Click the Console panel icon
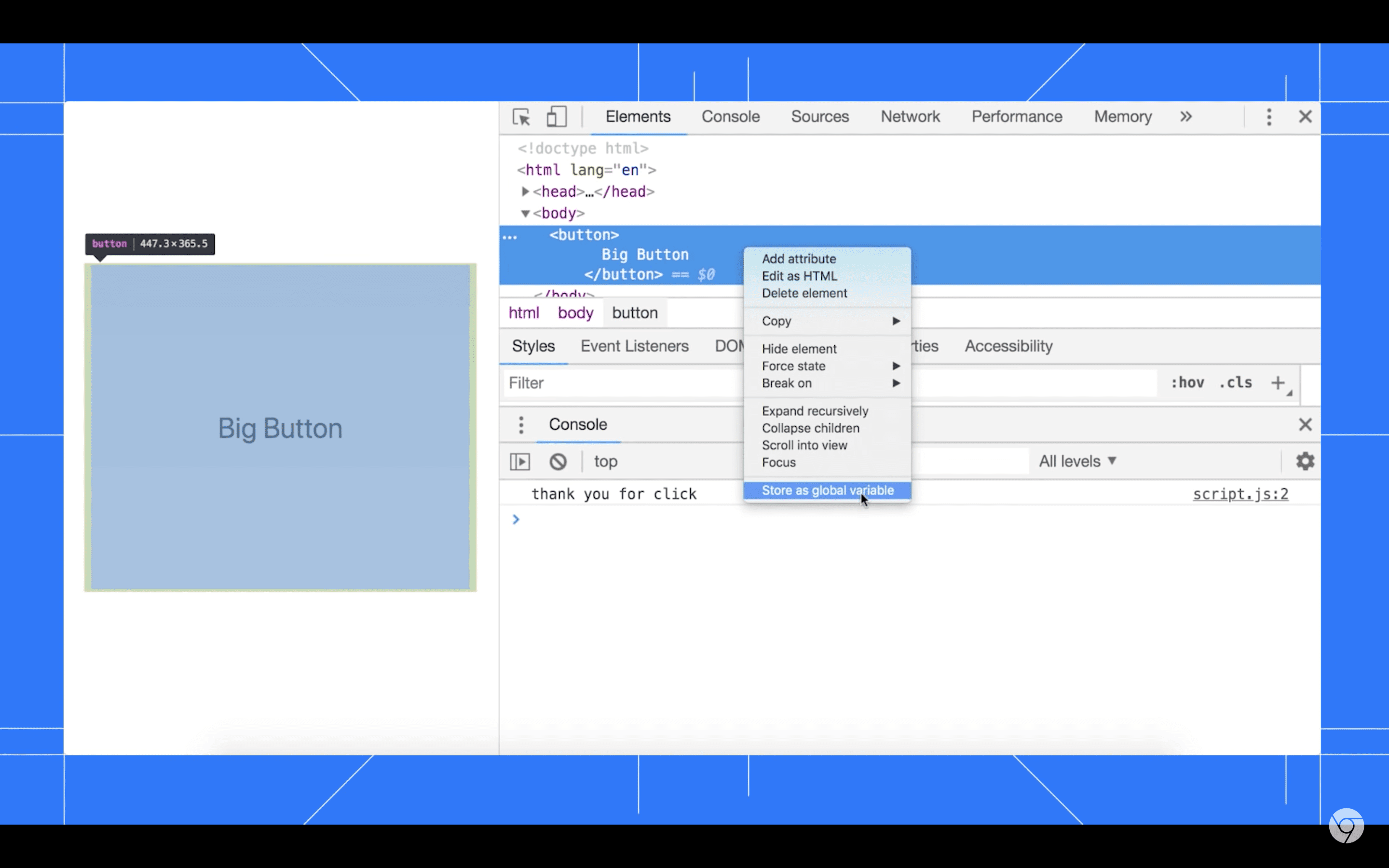This screenshot has height=868, width=1389. (730, 117)
